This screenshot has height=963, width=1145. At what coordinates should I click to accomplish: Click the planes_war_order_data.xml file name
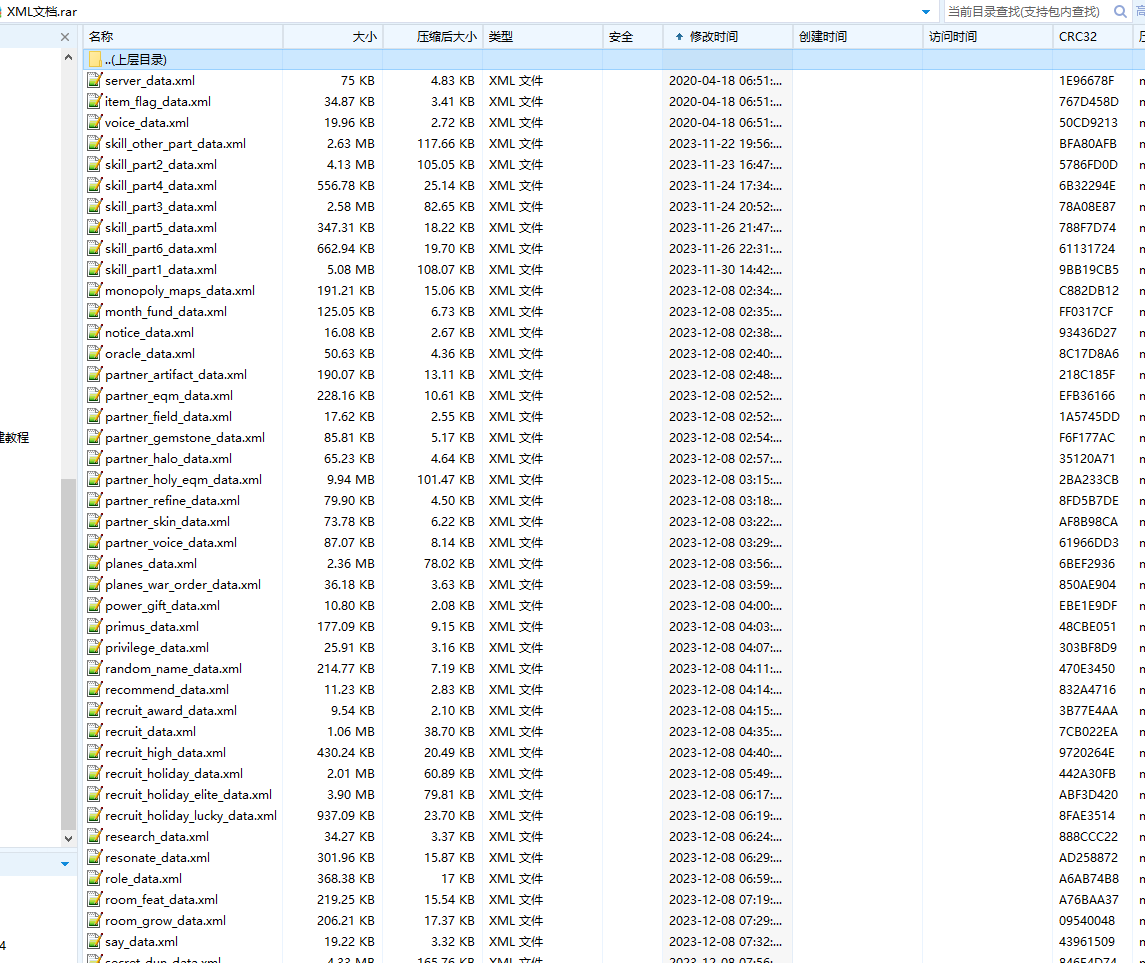(183, 585)
